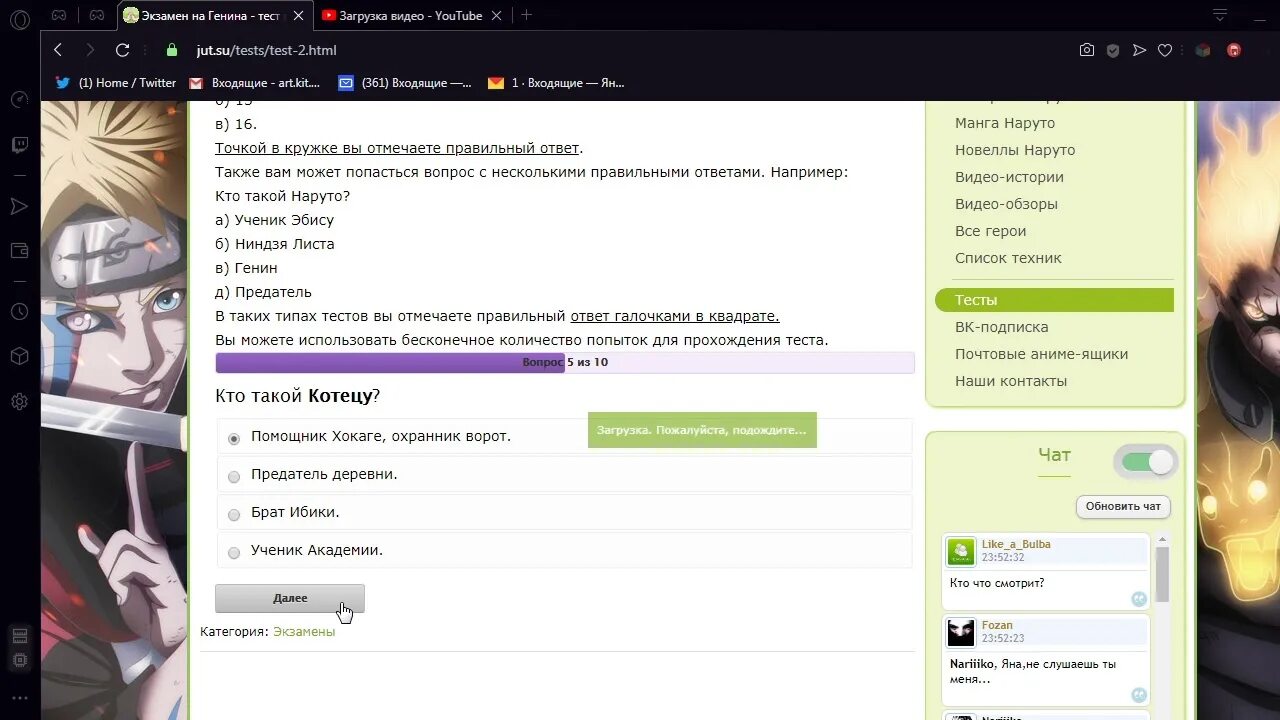Select the Экзамен на Генина tab
This screenshot has height=720, width=1280.
[x=210, y=15]
